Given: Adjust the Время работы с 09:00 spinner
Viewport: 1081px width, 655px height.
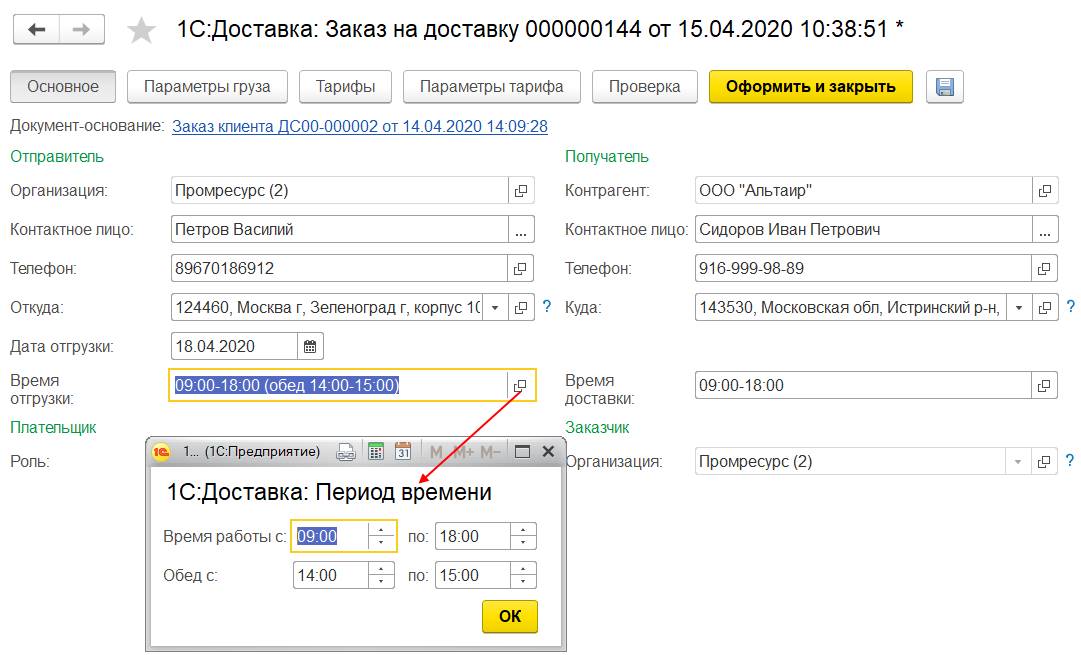Looking at the screenshot, I should click(x=381, y=536).
